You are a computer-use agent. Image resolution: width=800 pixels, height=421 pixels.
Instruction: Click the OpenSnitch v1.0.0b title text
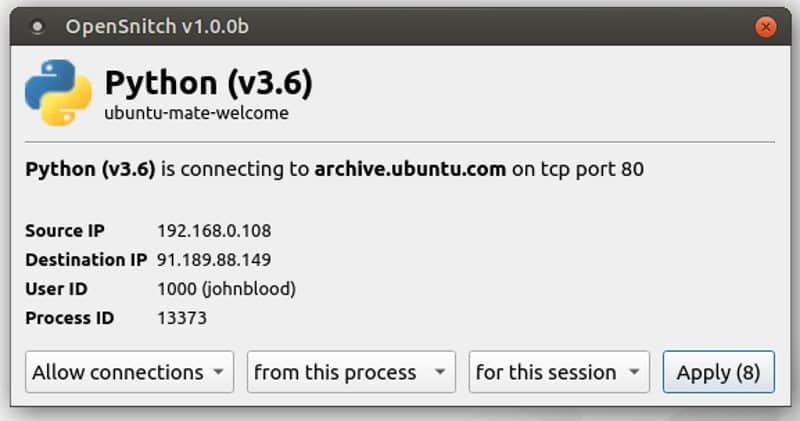point(157,27)
